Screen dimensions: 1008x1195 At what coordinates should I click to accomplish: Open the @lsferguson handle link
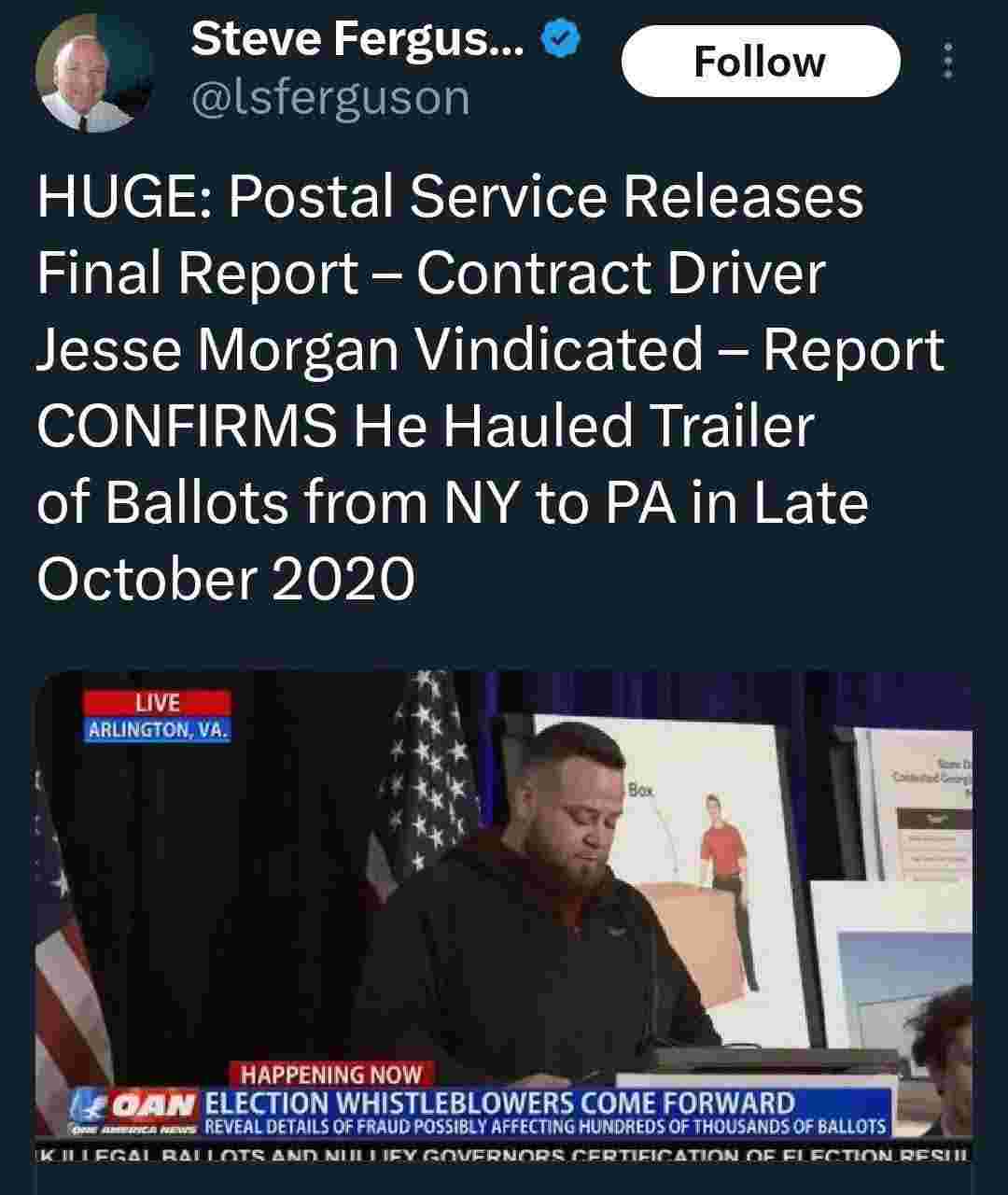click(329, 98)
